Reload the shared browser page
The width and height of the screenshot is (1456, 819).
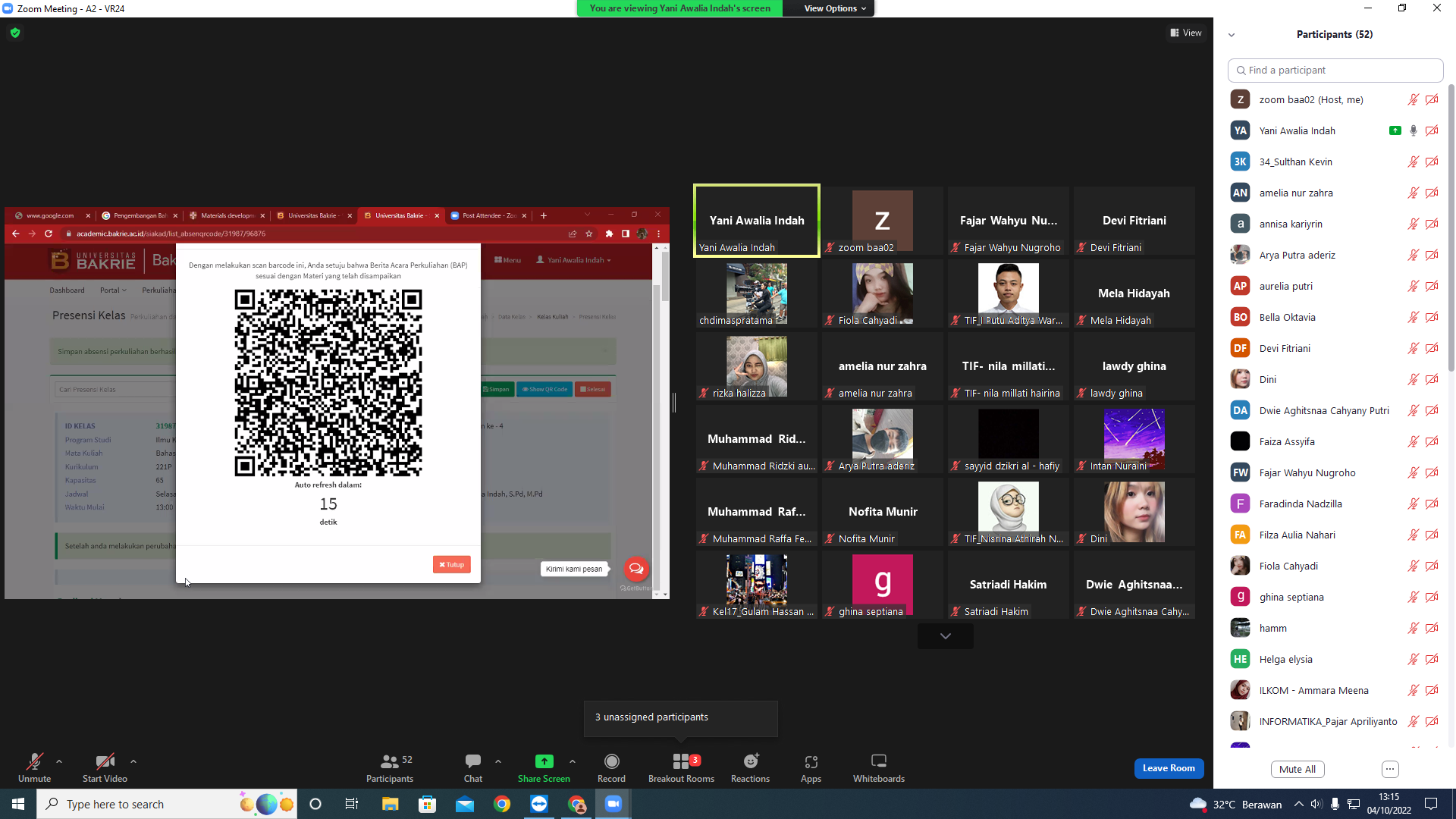click(x=49, y=234)
